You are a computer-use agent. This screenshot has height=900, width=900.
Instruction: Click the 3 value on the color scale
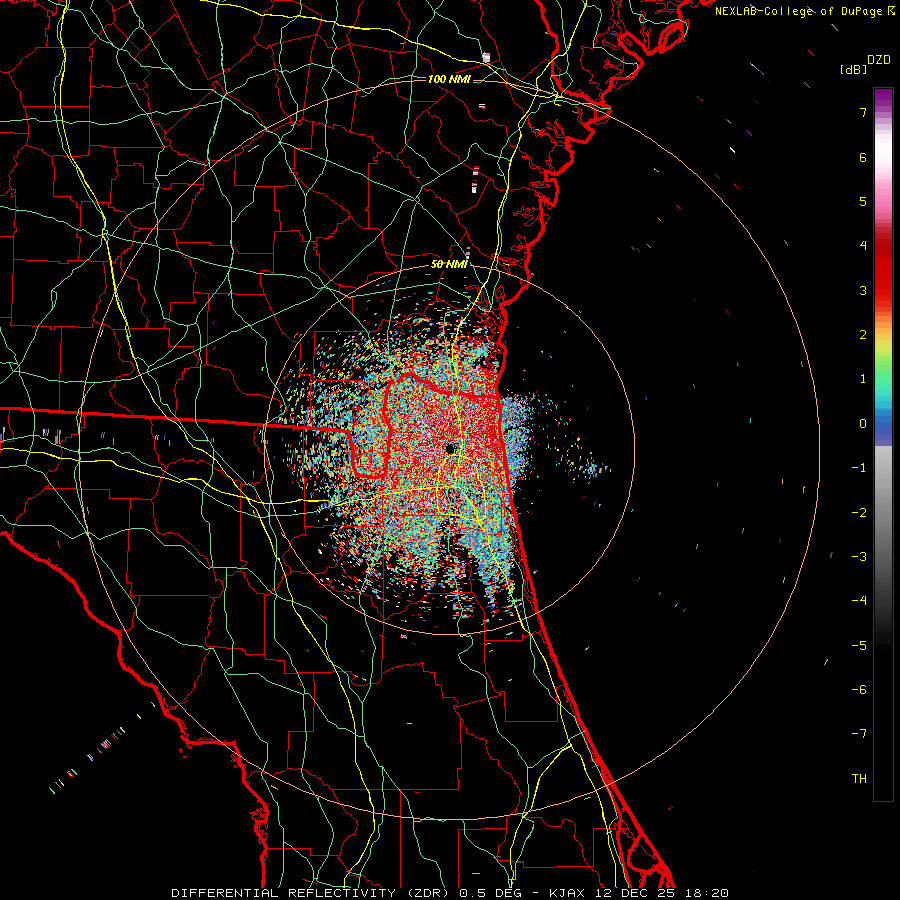click(863, 290)
